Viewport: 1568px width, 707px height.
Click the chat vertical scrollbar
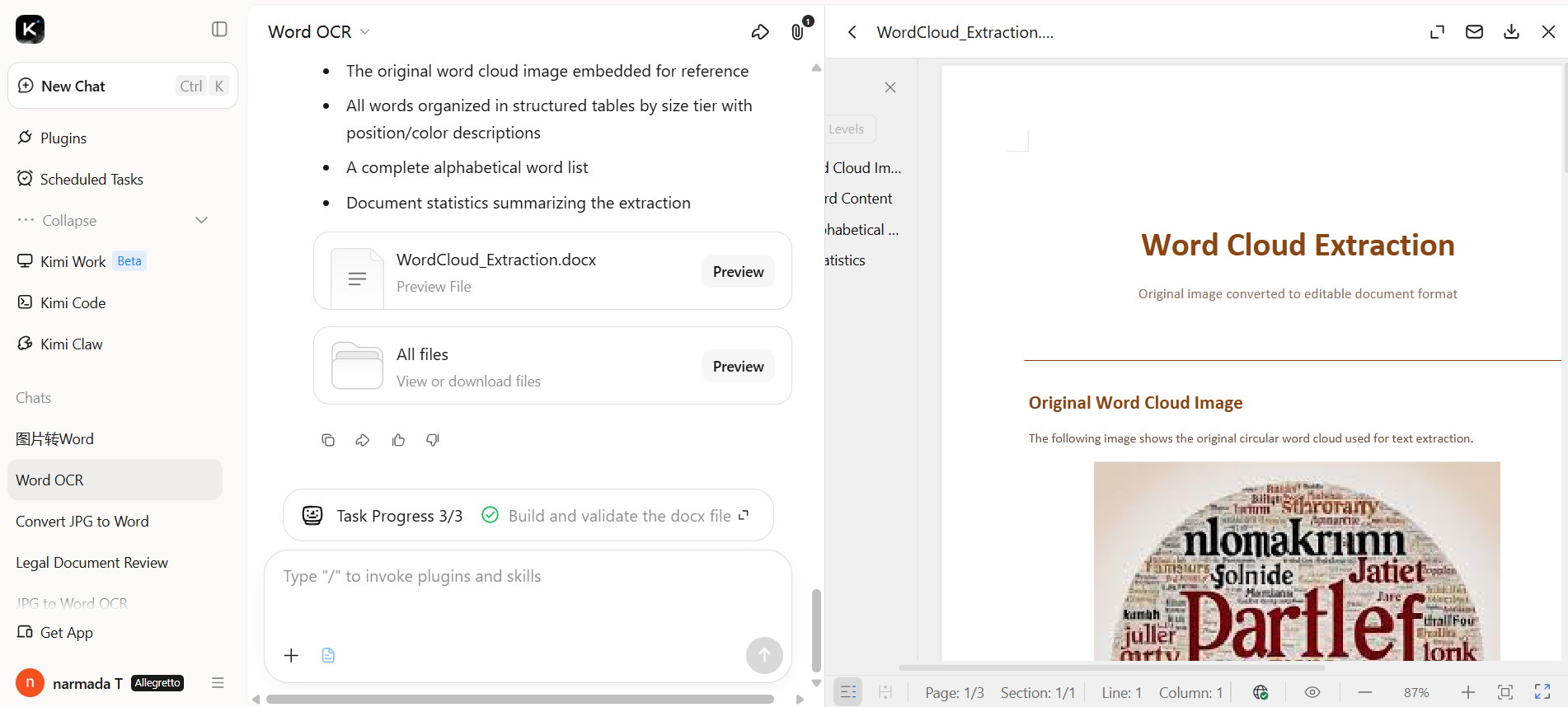[x=816, y=630]
